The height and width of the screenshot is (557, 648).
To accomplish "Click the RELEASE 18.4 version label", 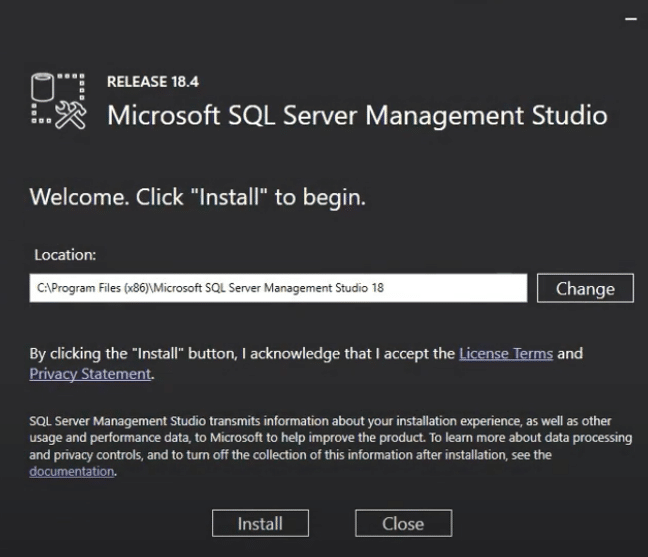I will tap(153, 81).
